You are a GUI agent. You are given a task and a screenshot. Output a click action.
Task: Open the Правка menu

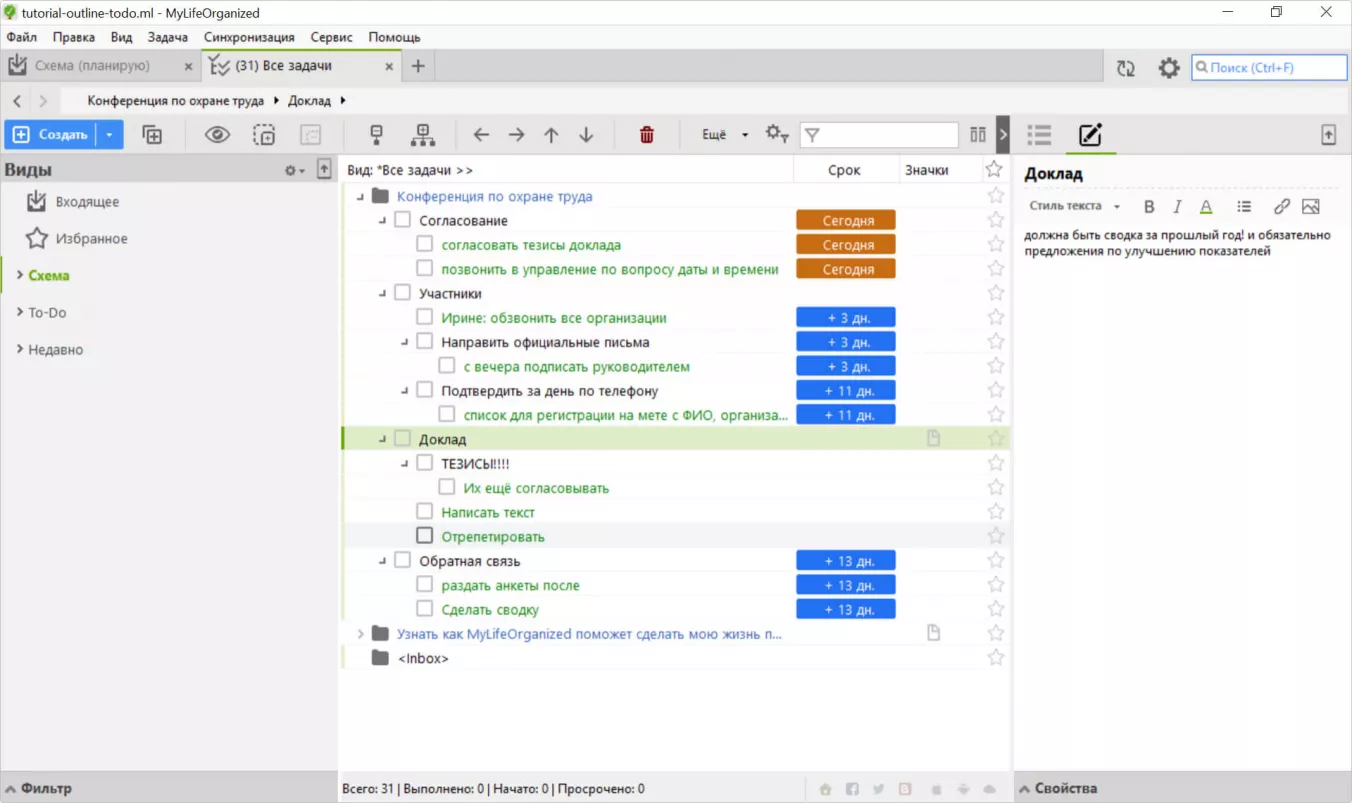click(74, 37)
